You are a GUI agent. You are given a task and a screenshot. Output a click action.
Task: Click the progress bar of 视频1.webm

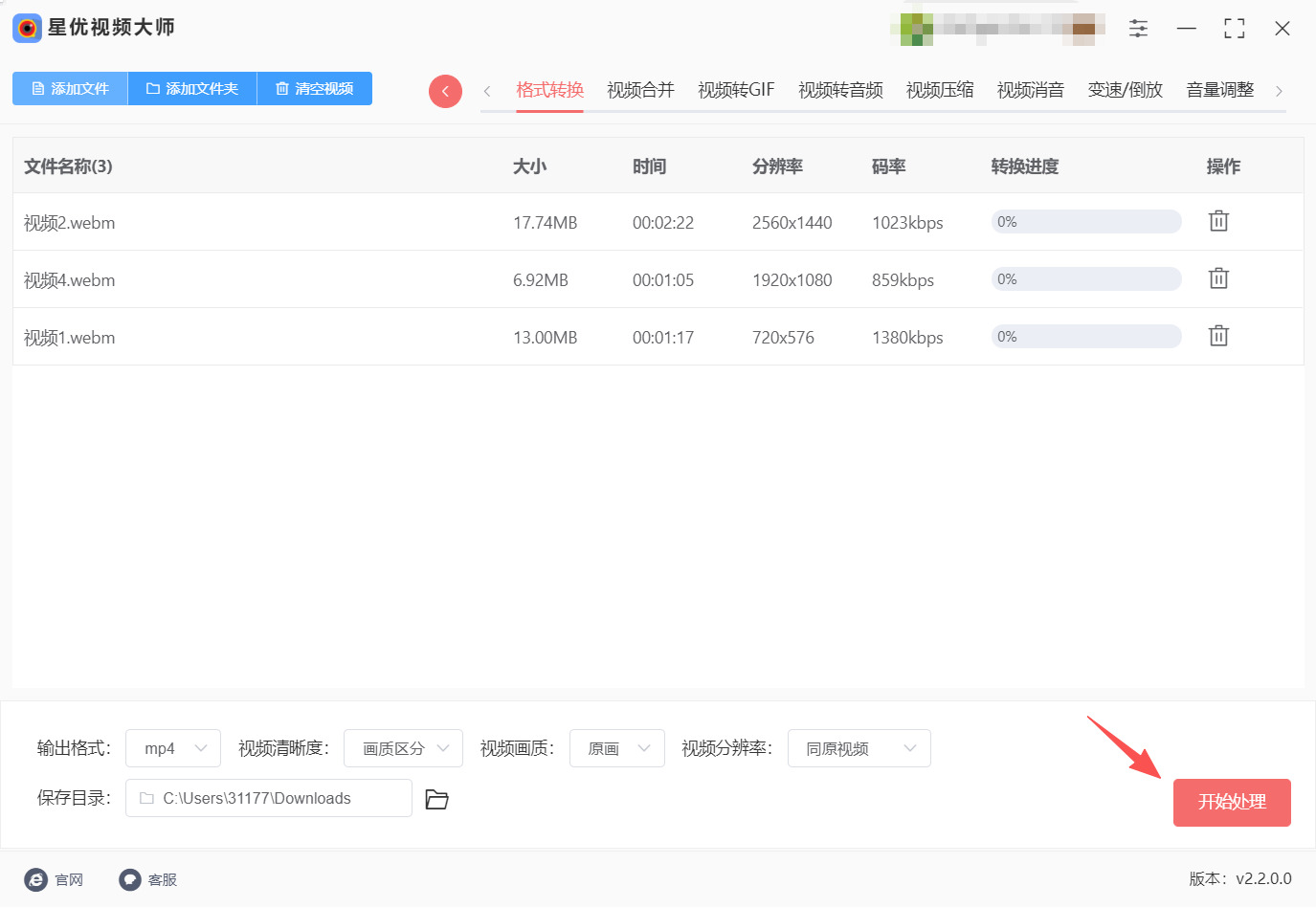pyautogui.click(x=1086, y=337)
